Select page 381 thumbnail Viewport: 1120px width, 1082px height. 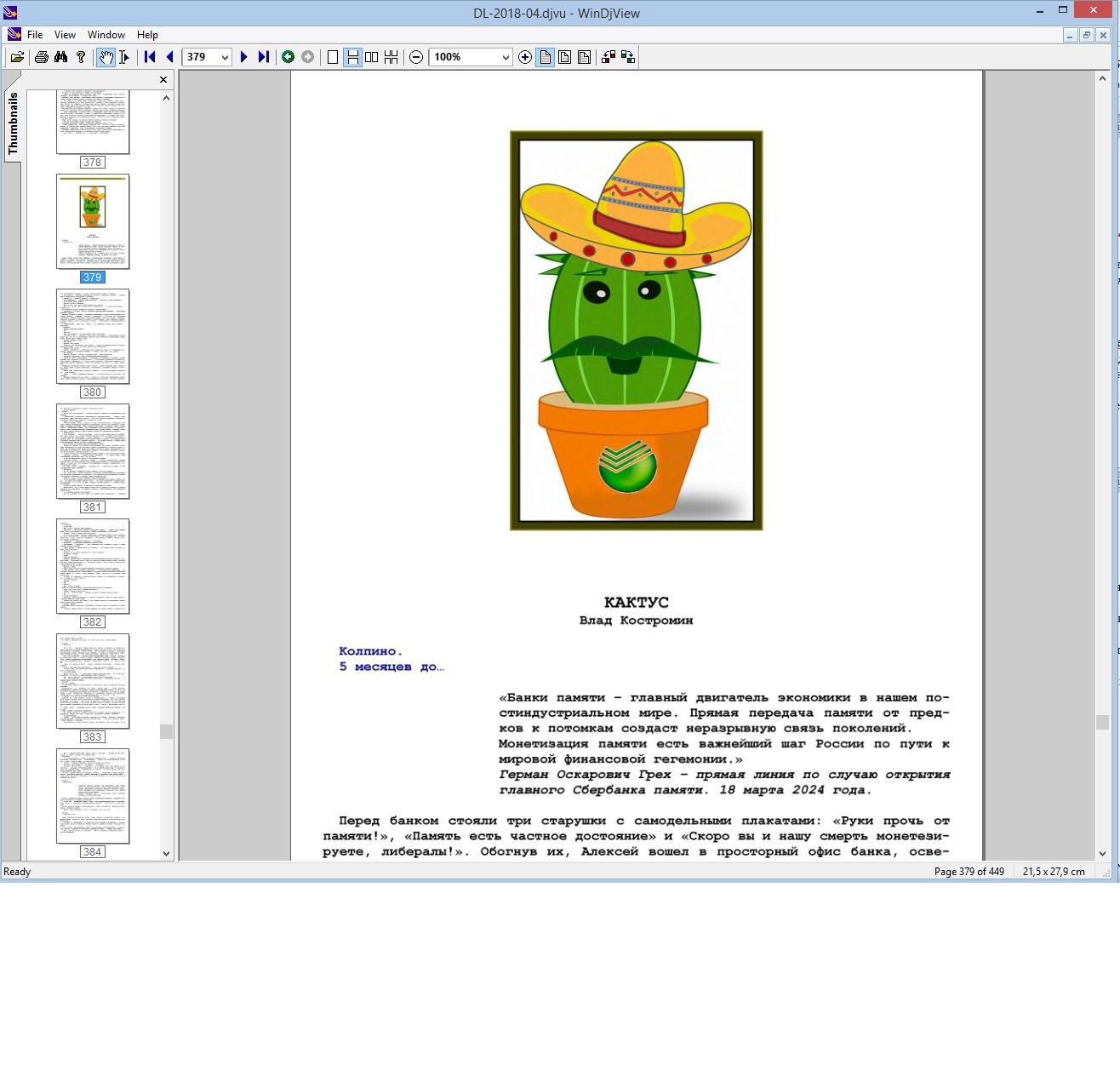pyautogui.click(x=93, y=451)
